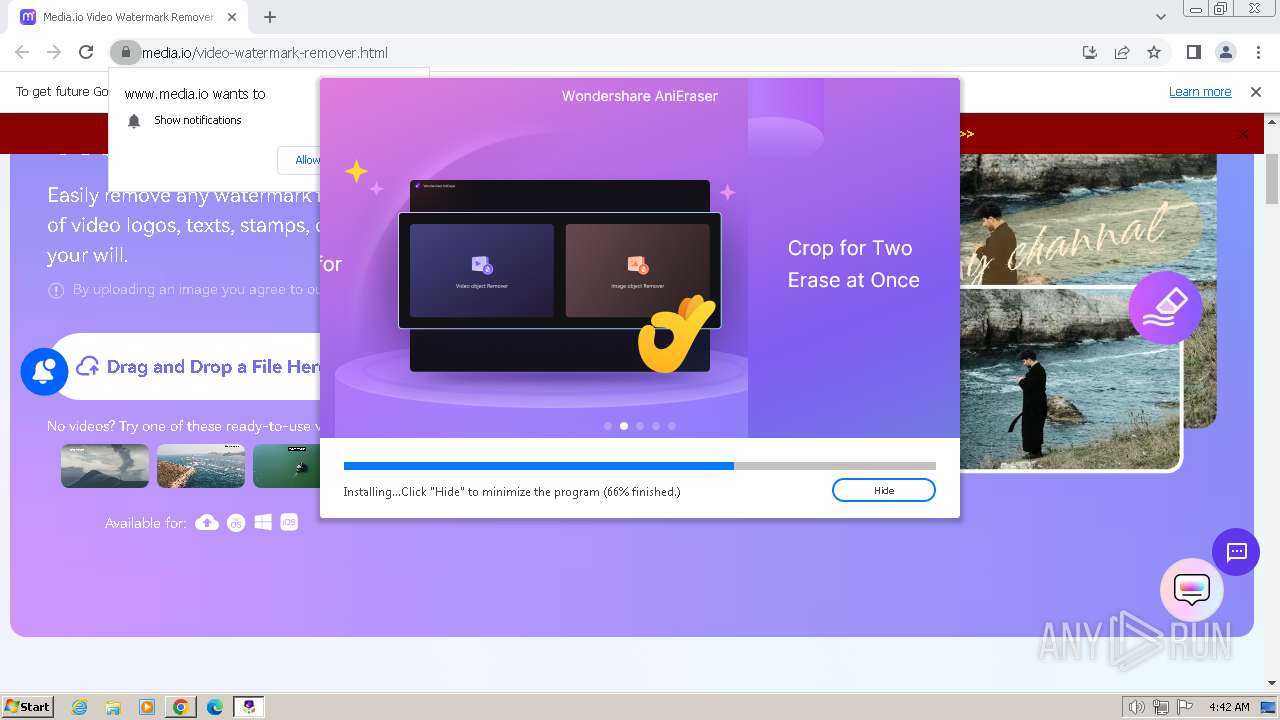The image size is (1280, 720).
Task: Select the third carousel dot in the installer
Action: coord(640,426)
